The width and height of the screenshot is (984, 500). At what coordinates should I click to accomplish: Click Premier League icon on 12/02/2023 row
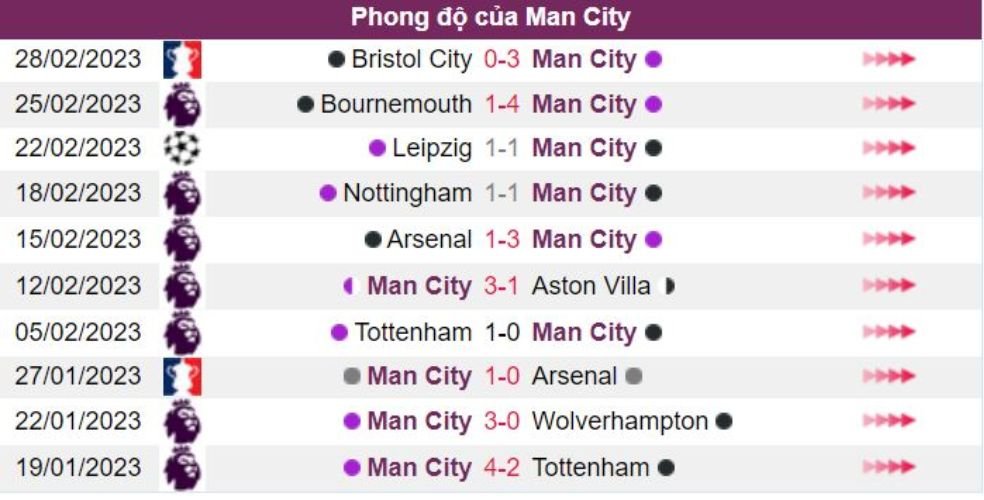point(182,286)
